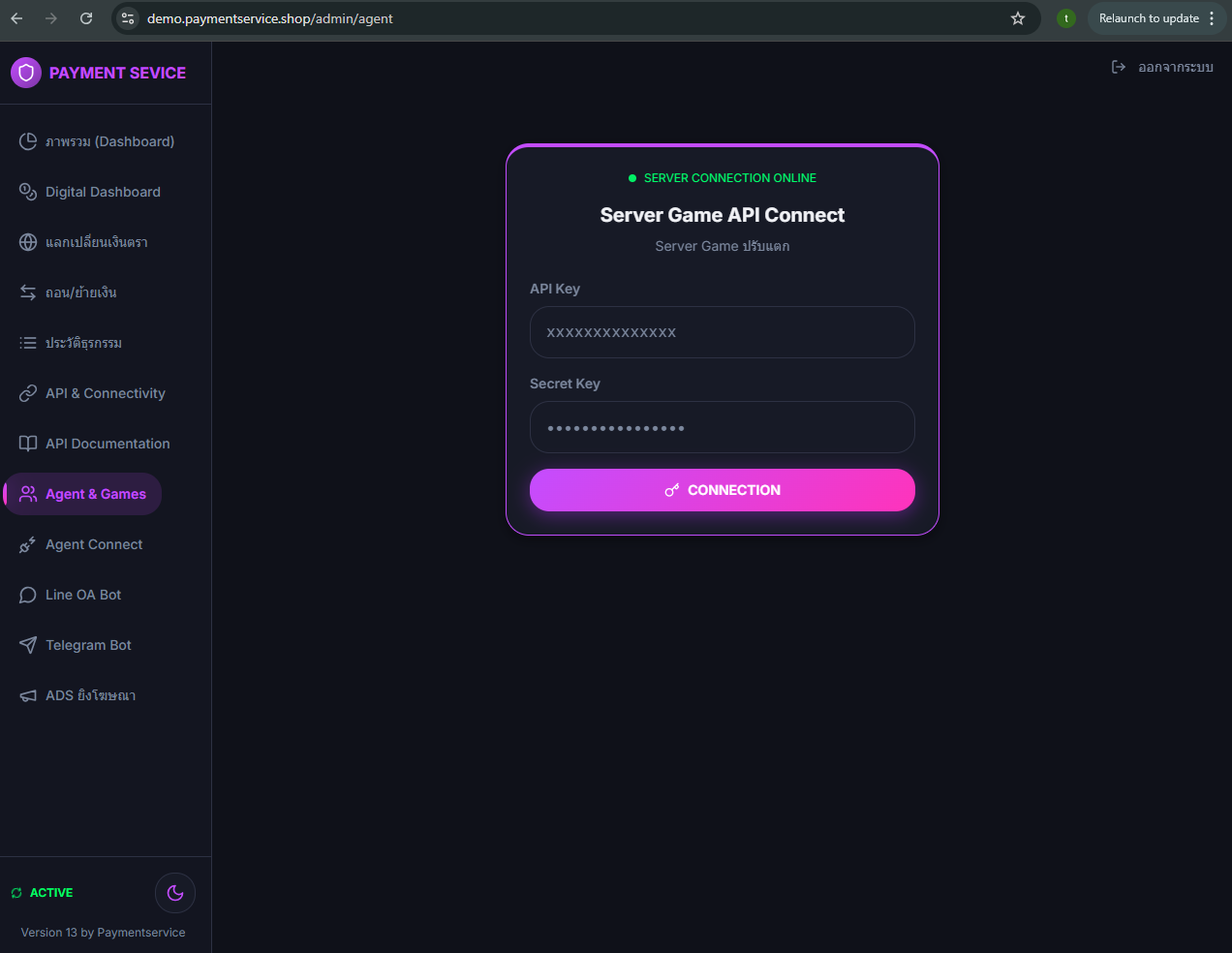Click the Line OA Bot chat icon
1232x953 pixels.
pos(28,595)
